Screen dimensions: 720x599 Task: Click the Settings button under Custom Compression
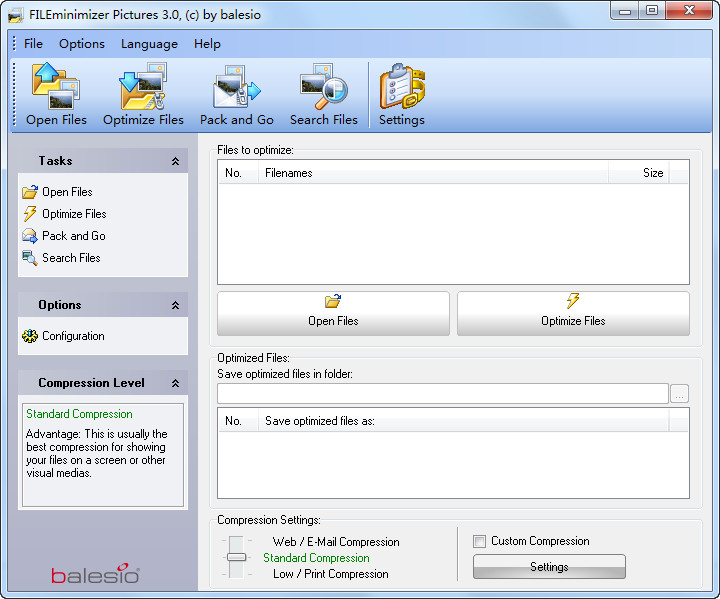(549, 566)
